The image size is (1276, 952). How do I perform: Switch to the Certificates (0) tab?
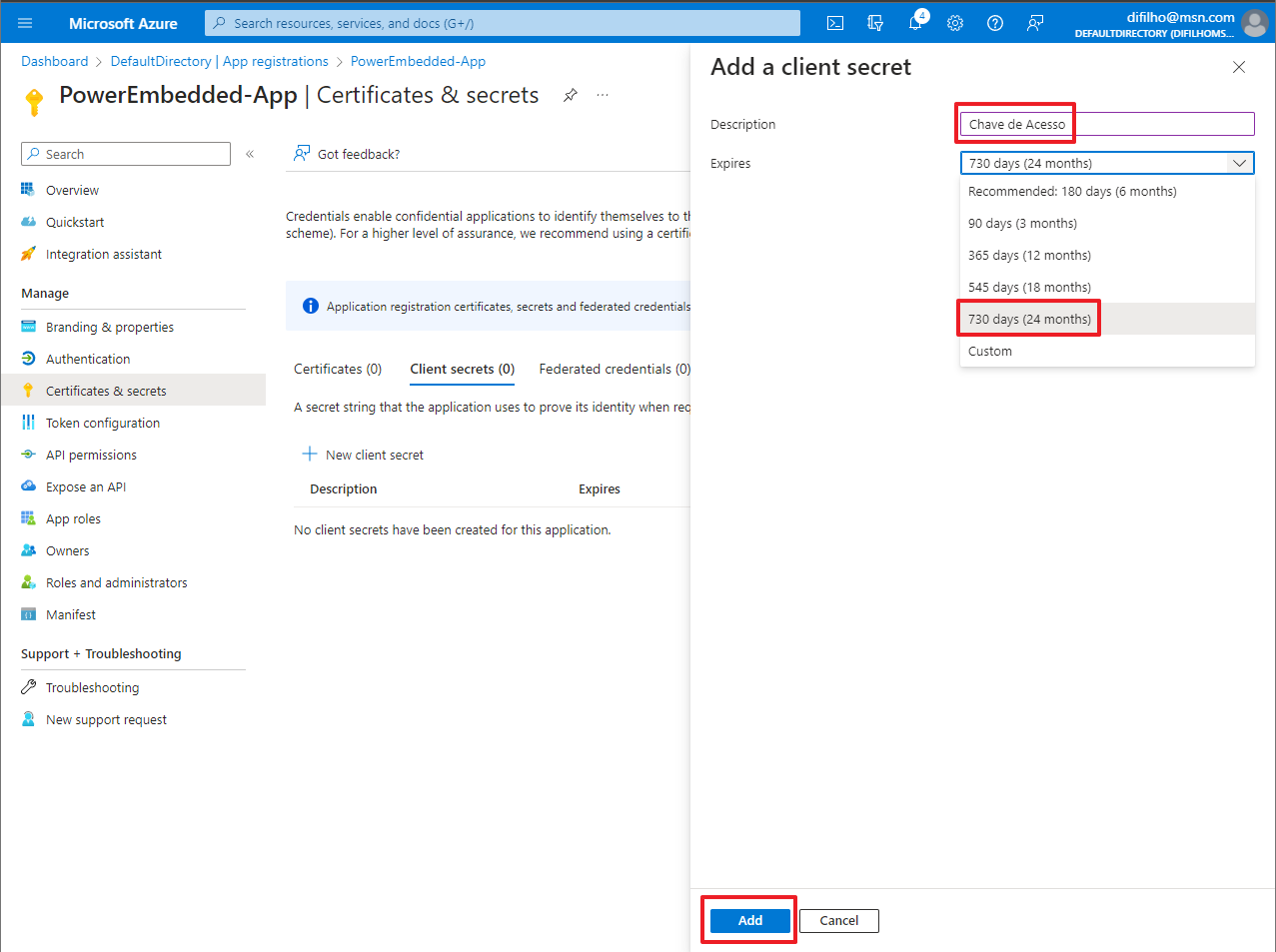coord(338,369)
